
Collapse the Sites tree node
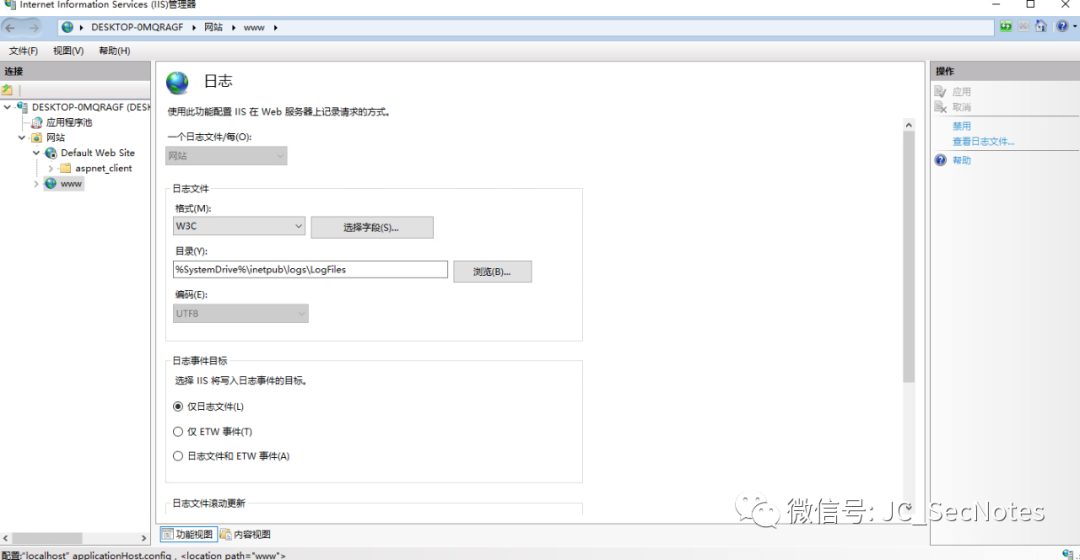point(22,138)
